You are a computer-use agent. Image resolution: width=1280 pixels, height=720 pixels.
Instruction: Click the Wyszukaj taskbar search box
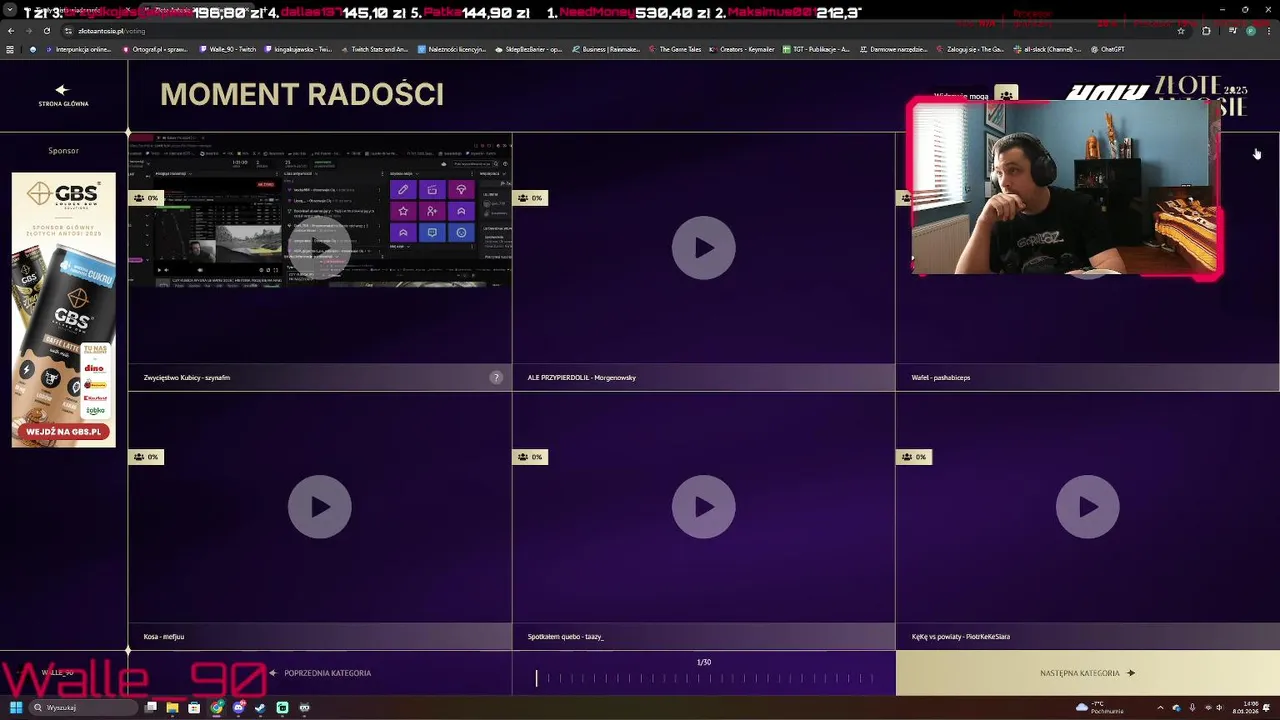(x=83, y=708)
